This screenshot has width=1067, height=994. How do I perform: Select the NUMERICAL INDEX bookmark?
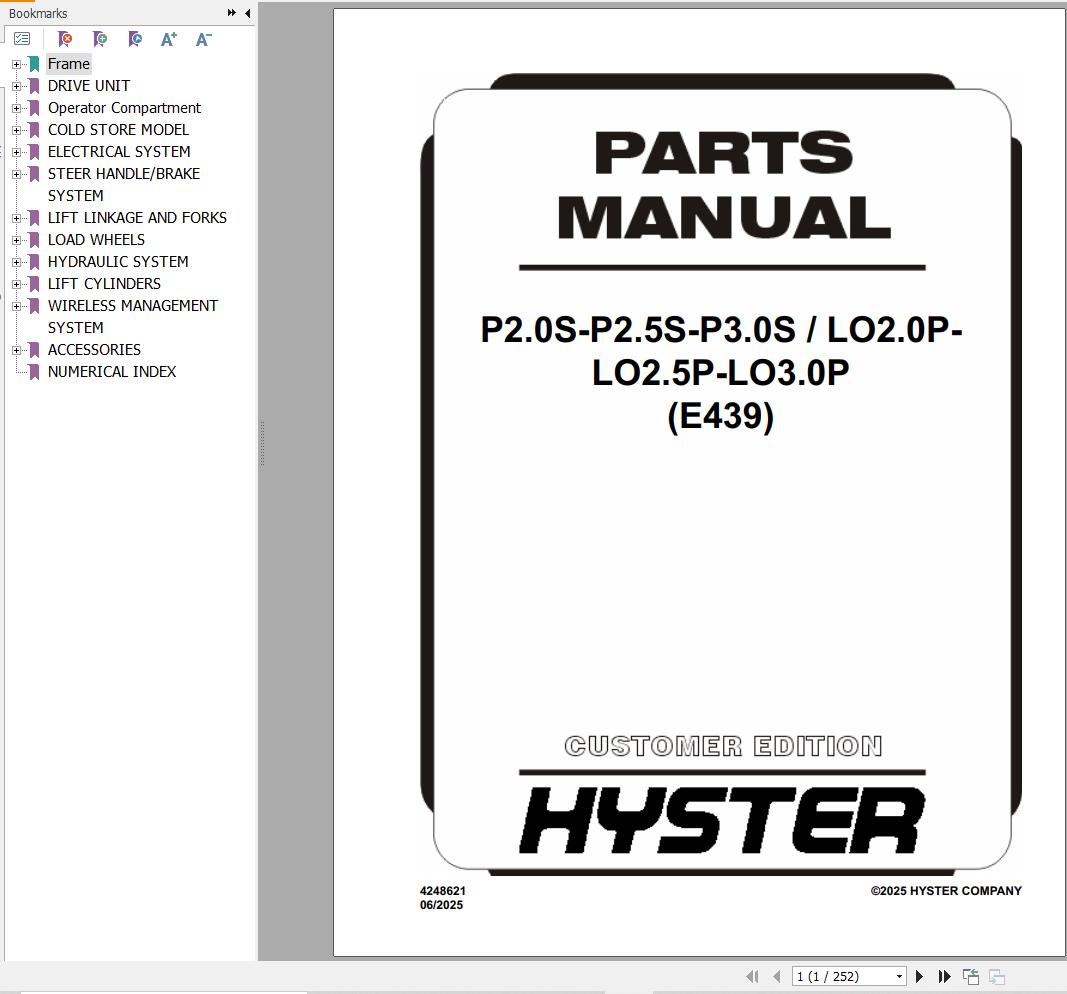point(112,371)
